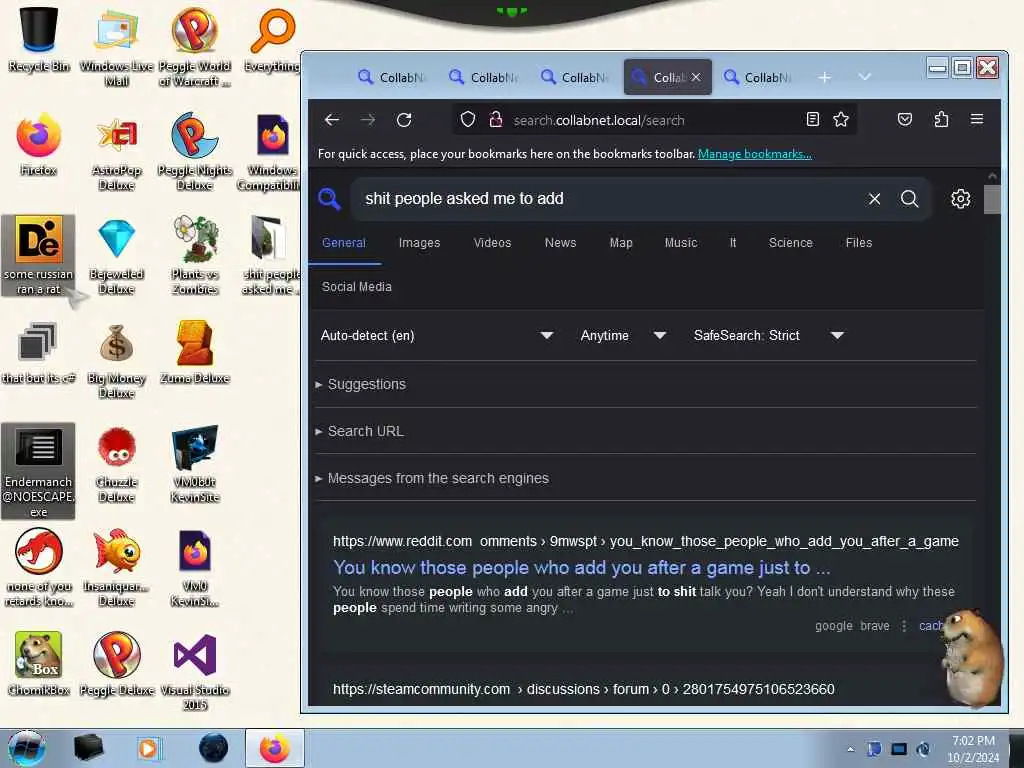Screen dimensions: 1024x768
Task: Open the Recycle Bin desktop icon
Action: coord(39,39)
